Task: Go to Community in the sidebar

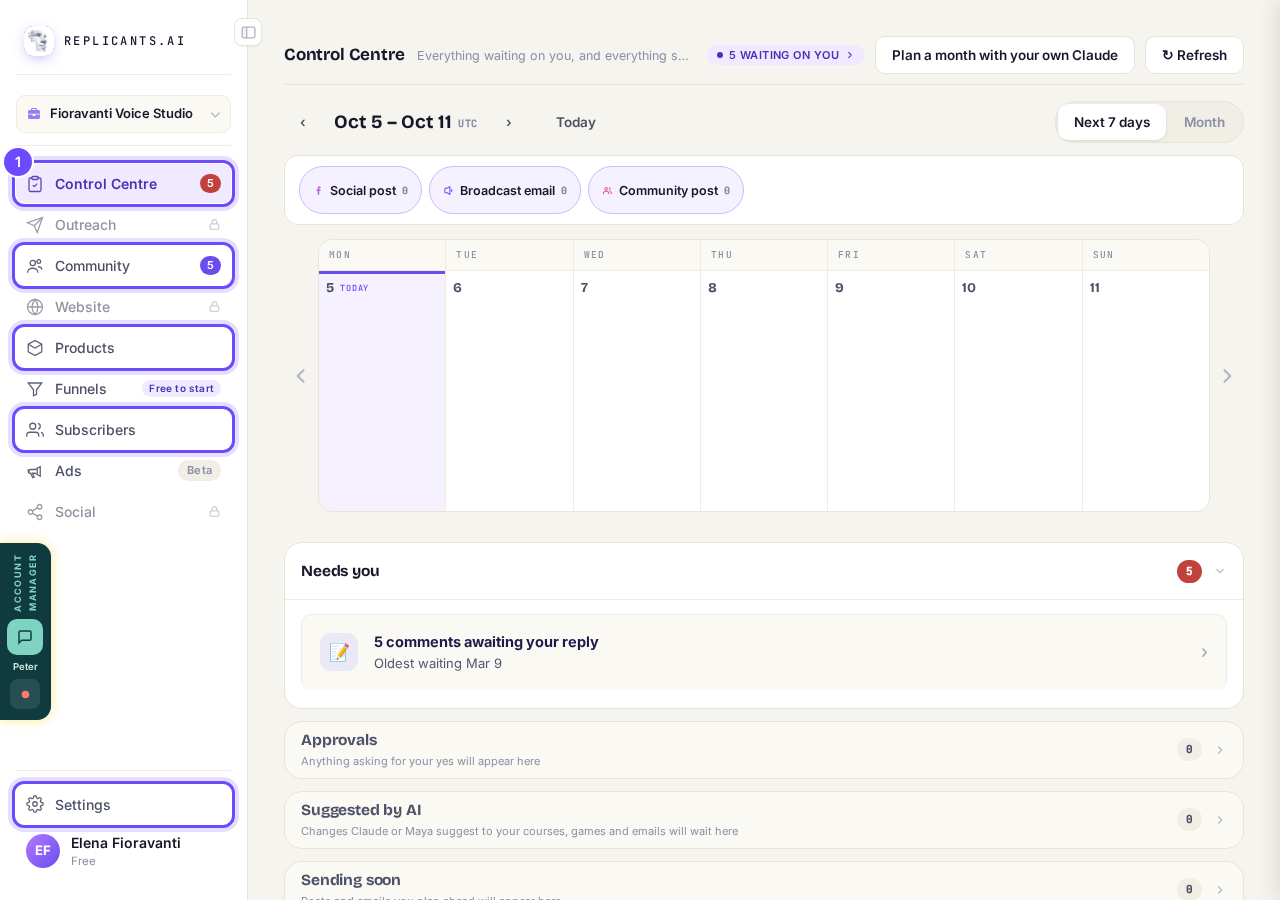Action: [x=124, y=266]
